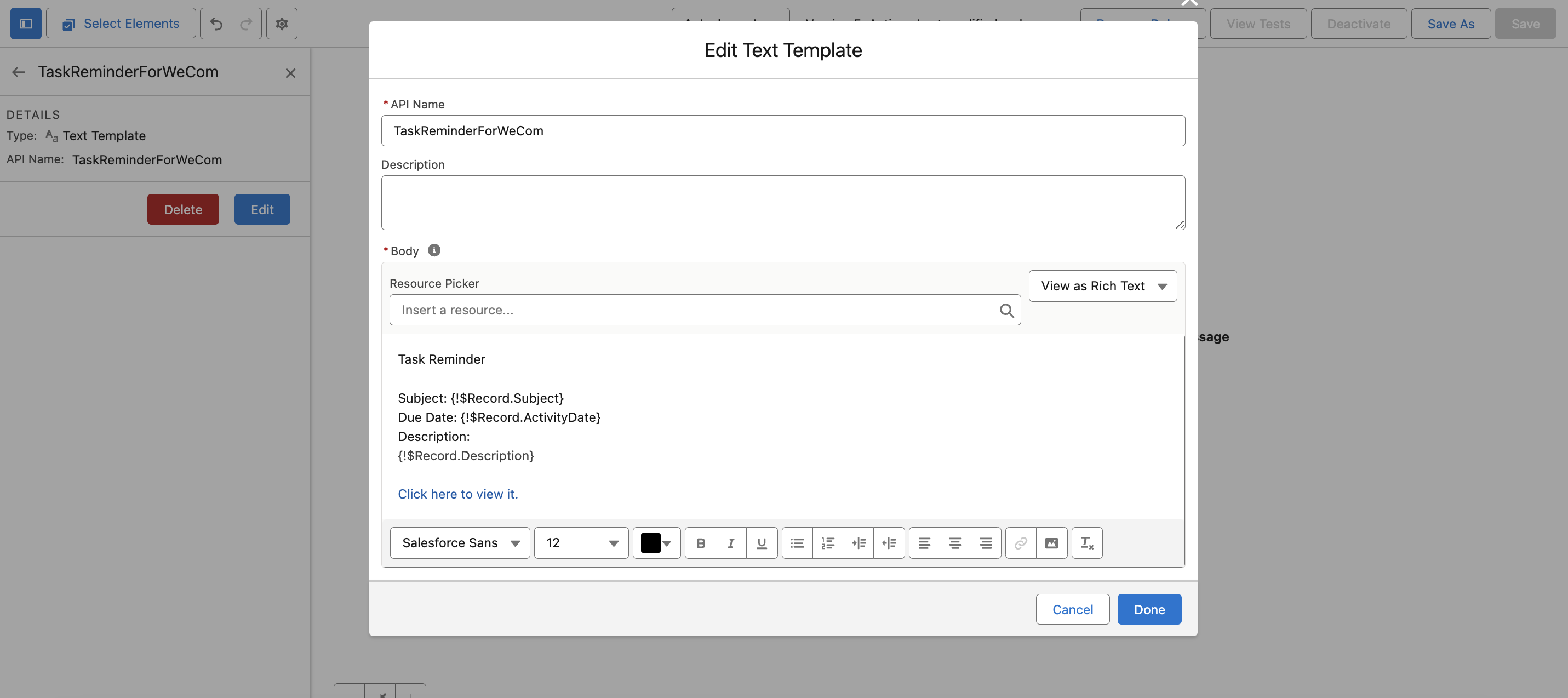Click 'Subject: {!$Record.Subject}' line
The width and height of the screenshot is (1568, 698).
point(481,398)
